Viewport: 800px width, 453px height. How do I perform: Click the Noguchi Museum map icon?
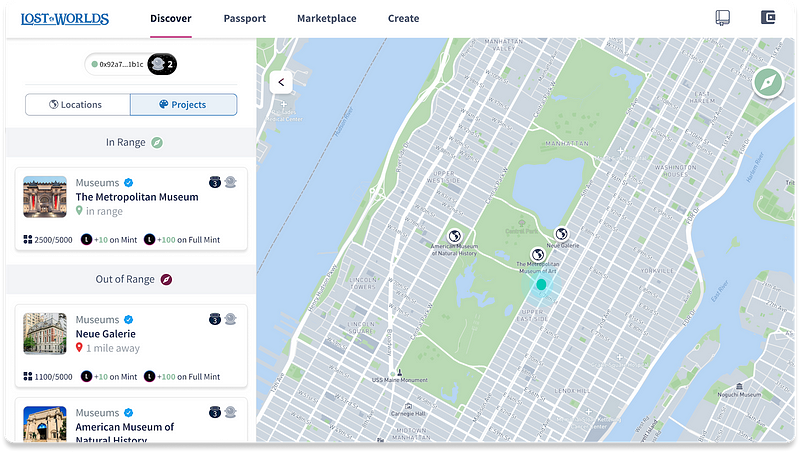point(739,387)
